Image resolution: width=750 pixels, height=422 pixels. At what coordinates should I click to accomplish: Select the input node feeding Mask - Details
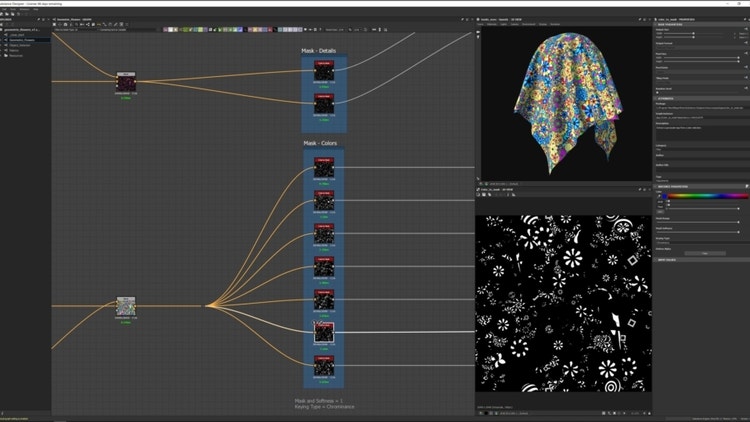[126, 81]
